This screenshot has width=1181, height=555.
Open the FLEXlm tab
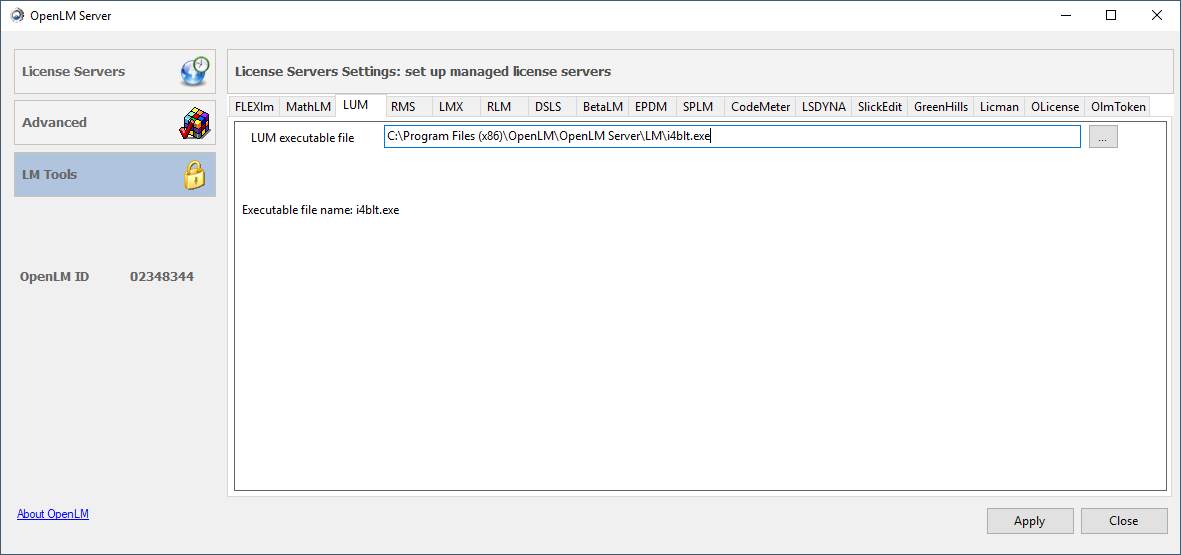(x=254, y=107)
